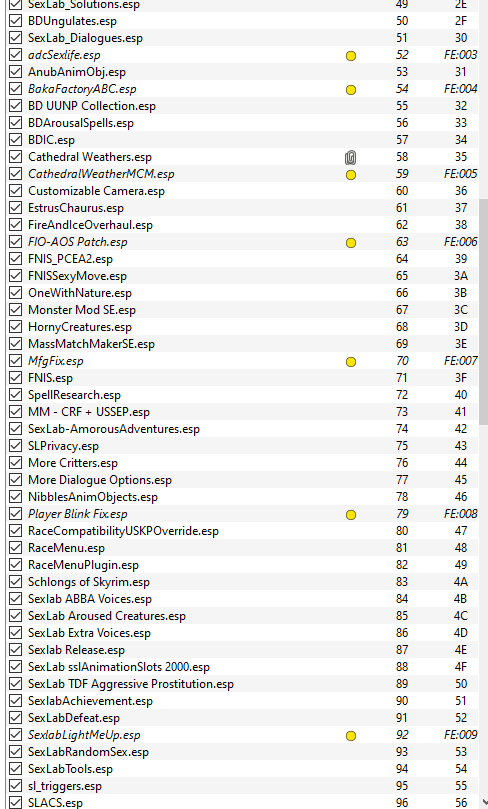Select the FNIS_PCEA2.esp plugin name
The image size is (488, 809).
pyautogui.click(x=70, y=259)
